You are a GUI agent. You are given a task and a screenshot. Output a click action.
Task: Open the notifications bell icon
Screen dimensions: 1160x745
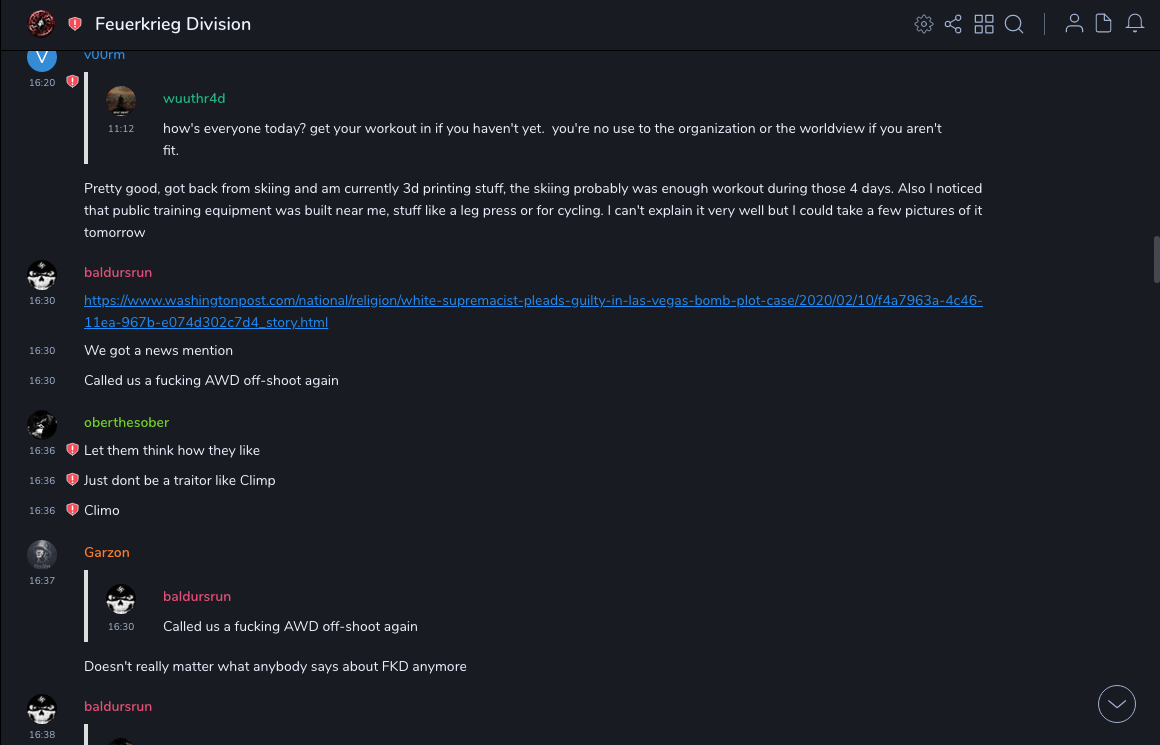(x=1135, y=24)
